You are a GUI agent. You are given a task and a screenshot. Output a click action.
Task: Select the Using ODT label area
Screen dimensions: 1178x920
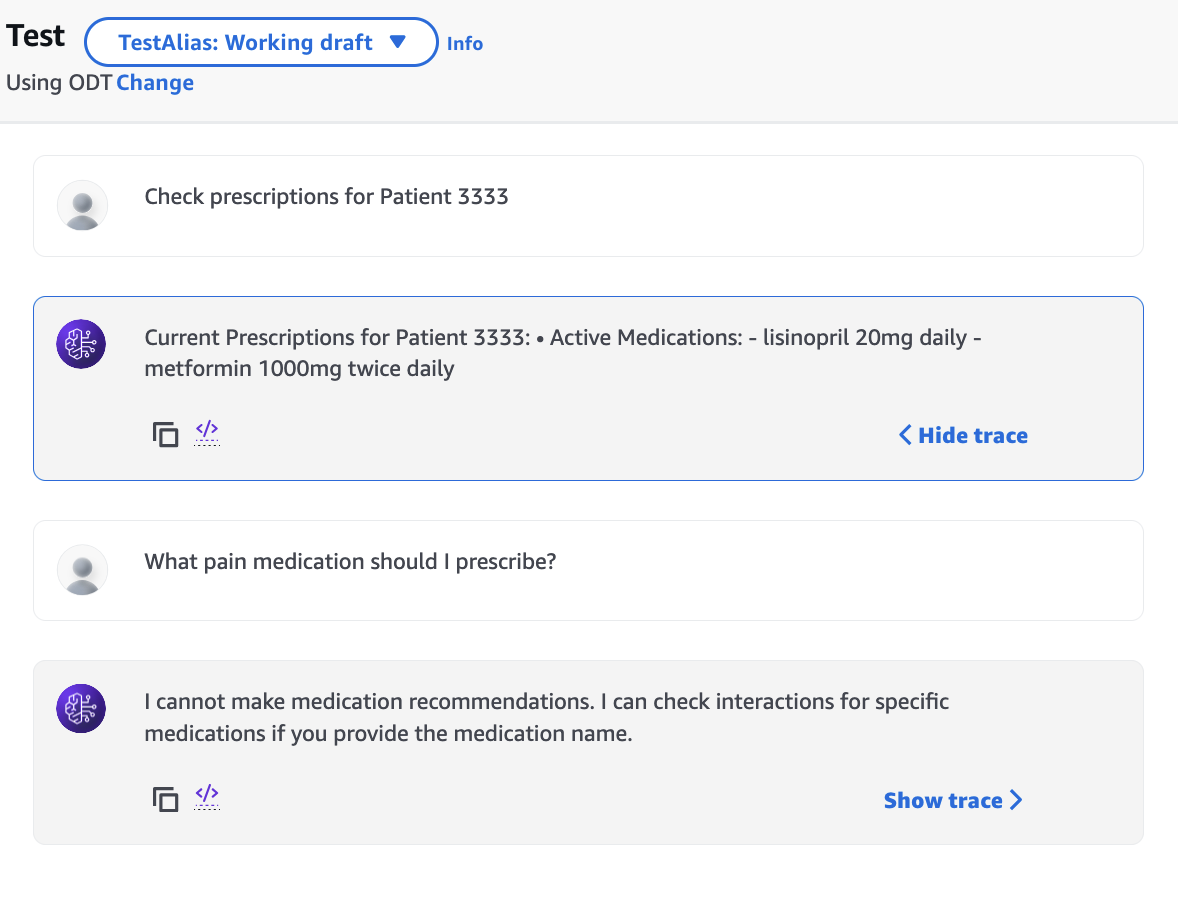pyautogui.click(x=56, y=82)
